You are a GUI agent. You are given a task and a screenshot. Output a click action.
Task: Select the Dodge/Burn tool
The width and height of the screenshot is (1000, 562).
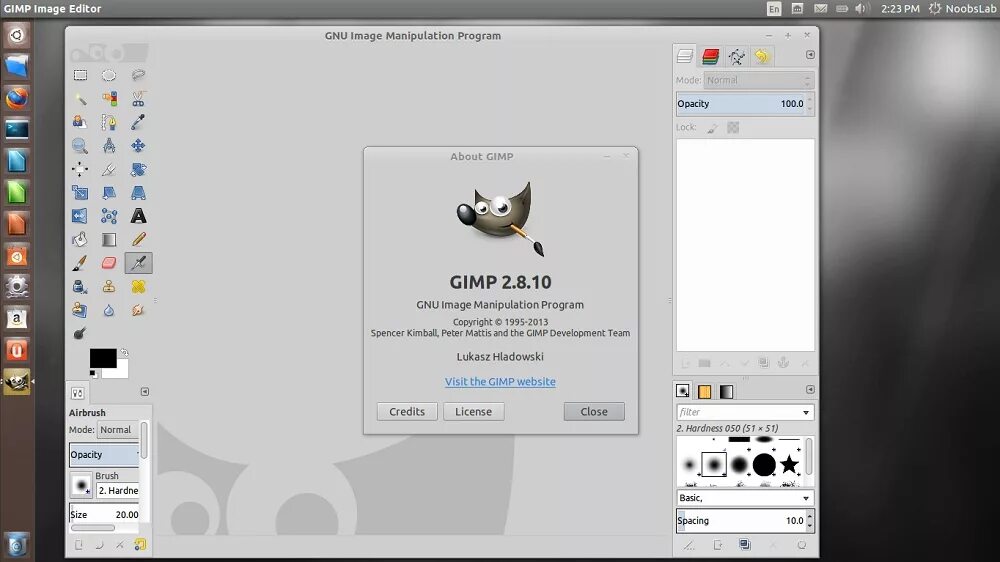(x=80, y=333)
